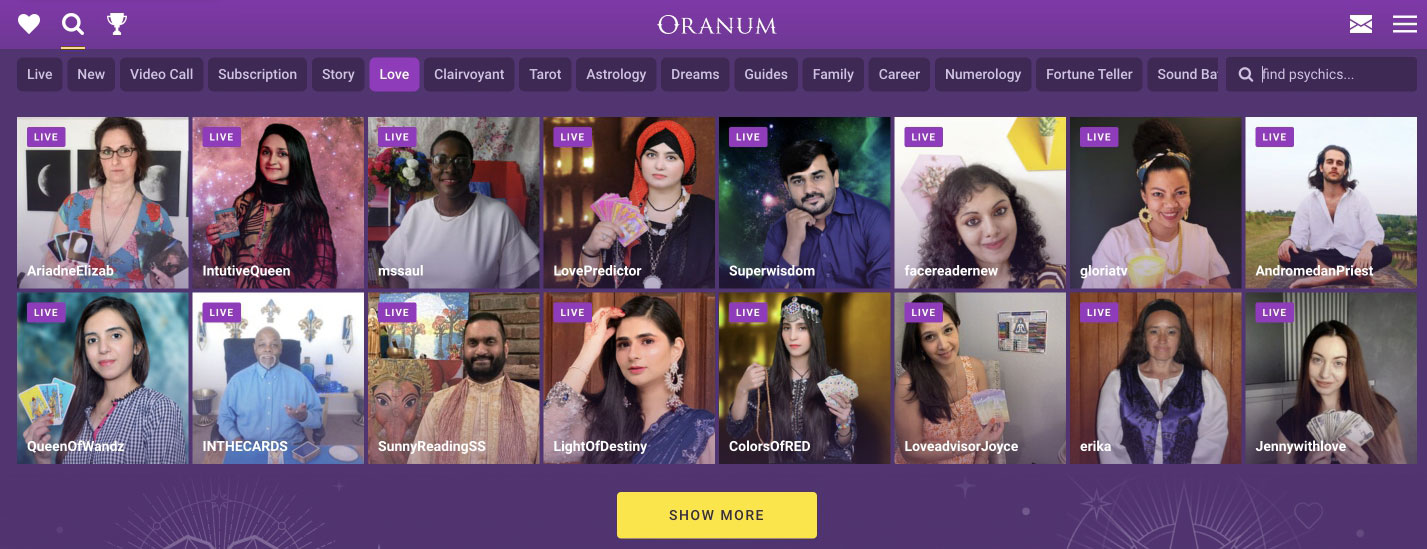Open the trophy awards icon
This screenshot has height=549, width=1427.
point(117,23)
